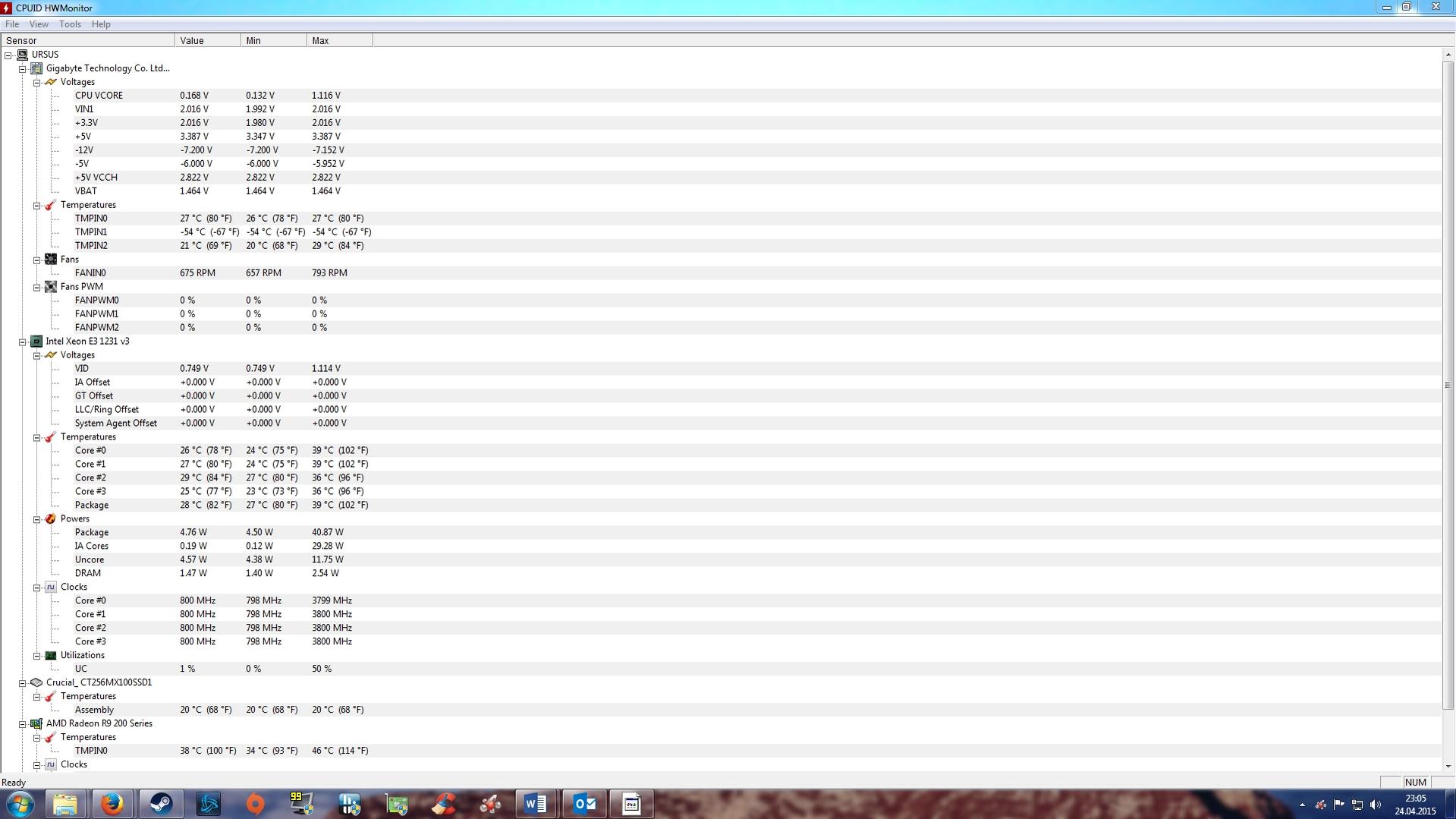Screen dimensions: 1456x819
Task: Click the URSUS computer icon
Action: [x=22, y=55]
